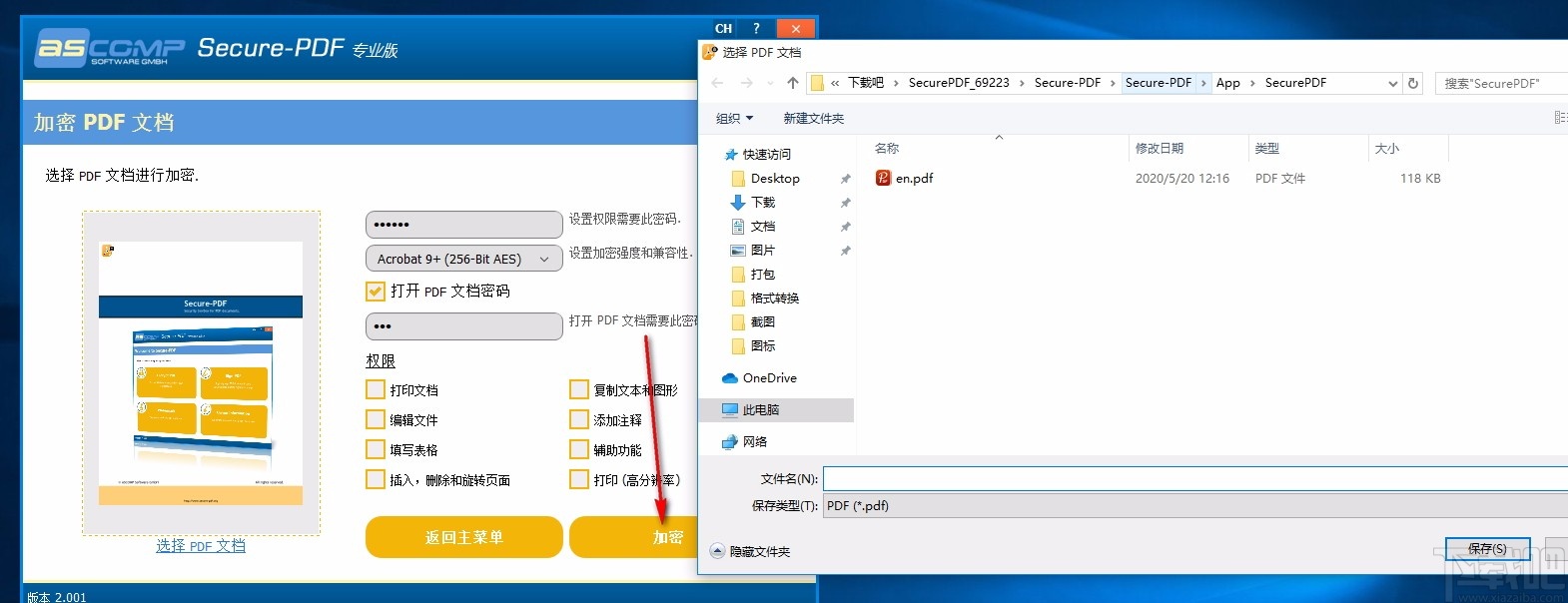
Task: Go up one folder level
Action: point(792,83)
